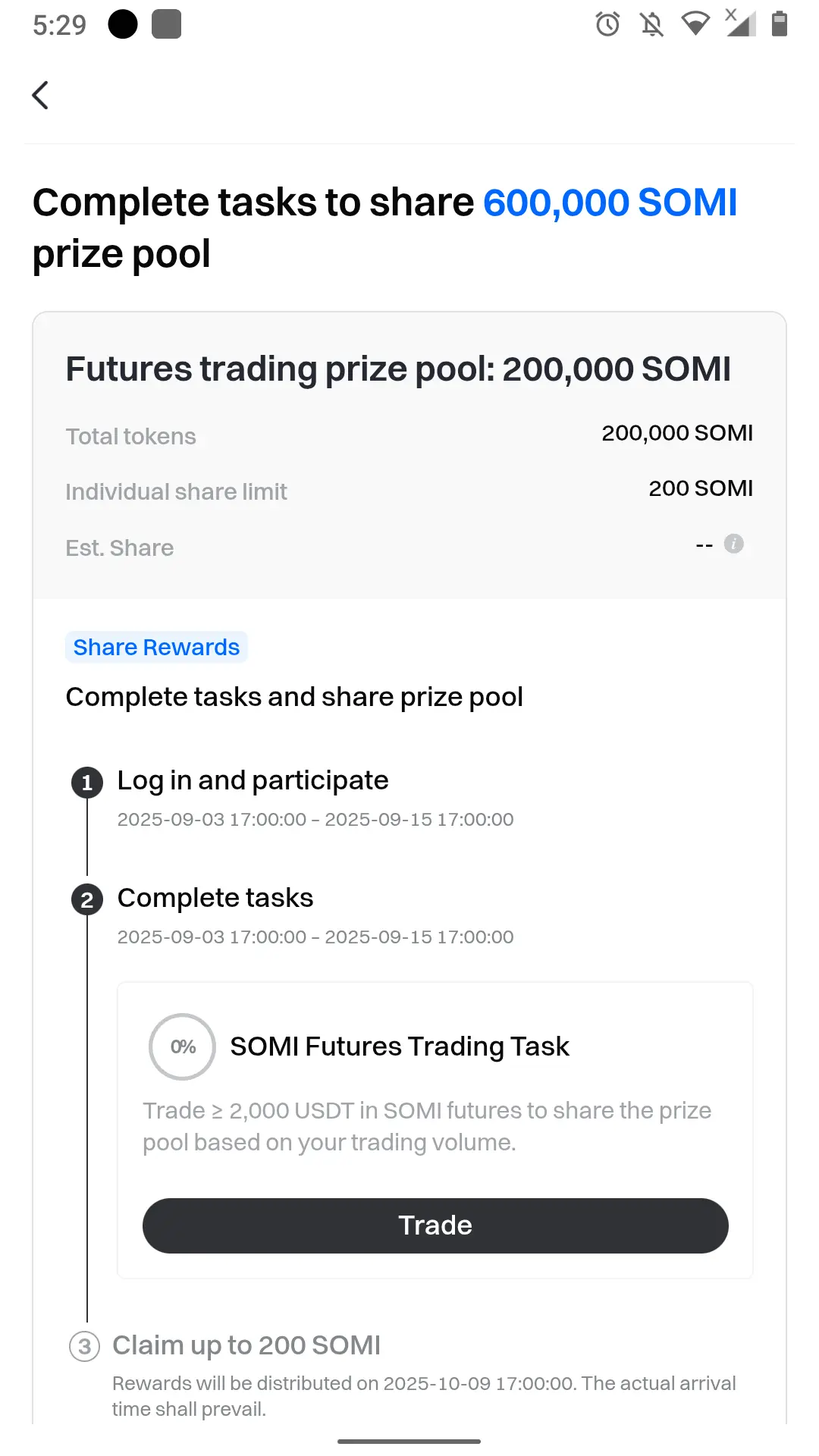The width and height of the screenshot is (819, 1456).
Task: Tap the muted notifications bell icon
Action: [651, 24]
